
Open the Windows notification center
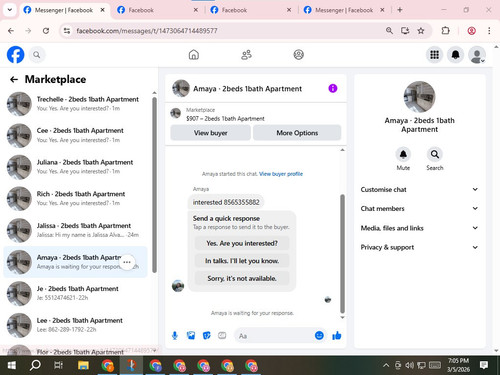[484, 365]
